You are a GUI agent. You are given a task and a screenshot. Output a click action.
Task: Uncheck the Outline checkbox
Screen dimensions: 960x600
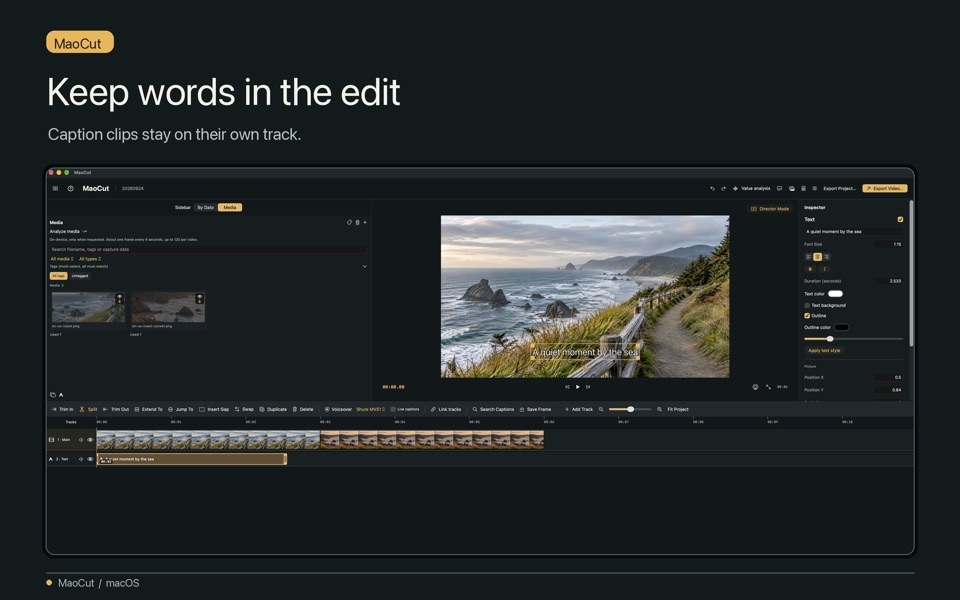pyautogui.click(x=807, y=316)
